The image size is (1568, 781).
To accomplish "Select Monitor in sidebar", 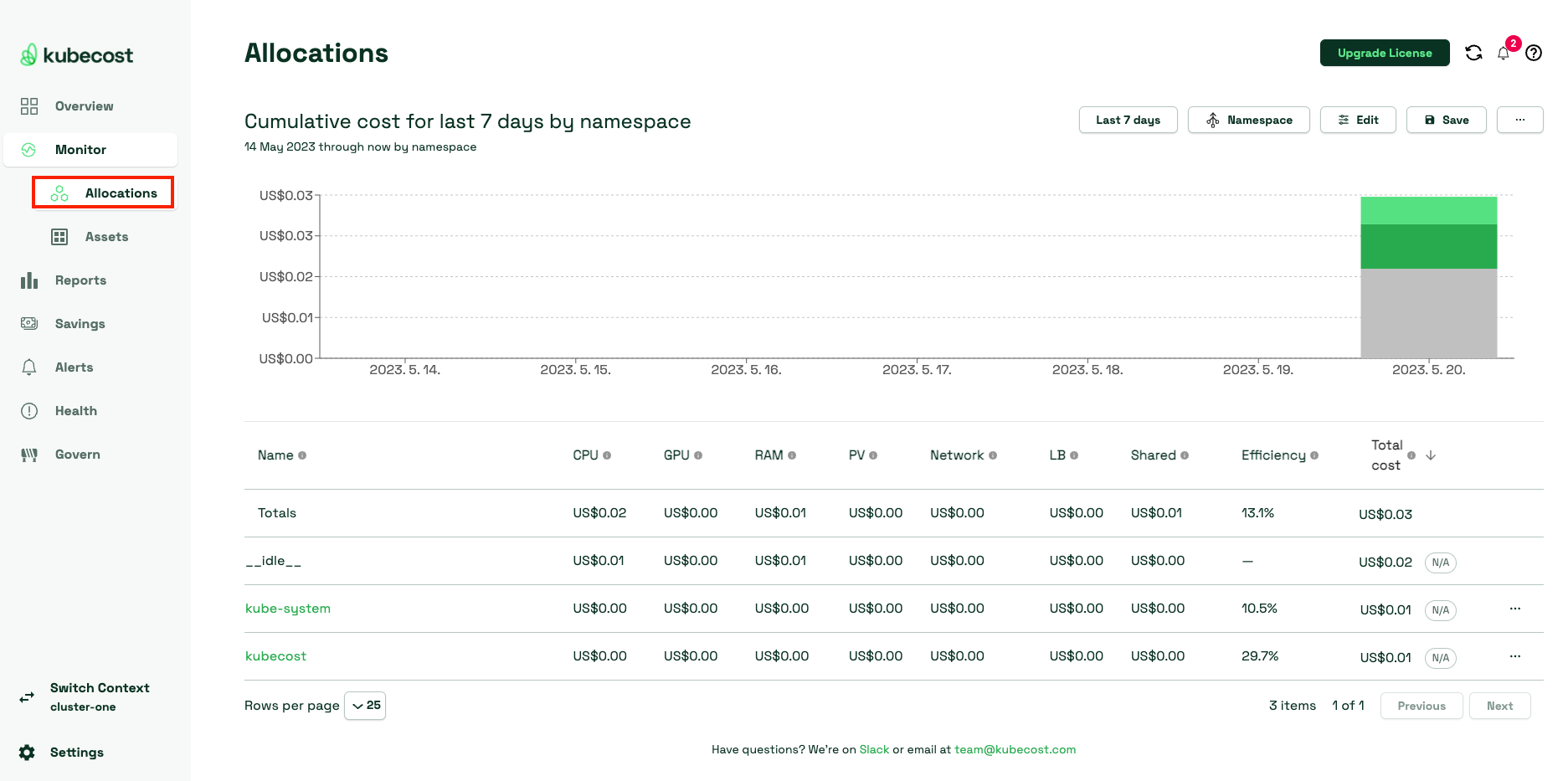I will coord(90,150).
